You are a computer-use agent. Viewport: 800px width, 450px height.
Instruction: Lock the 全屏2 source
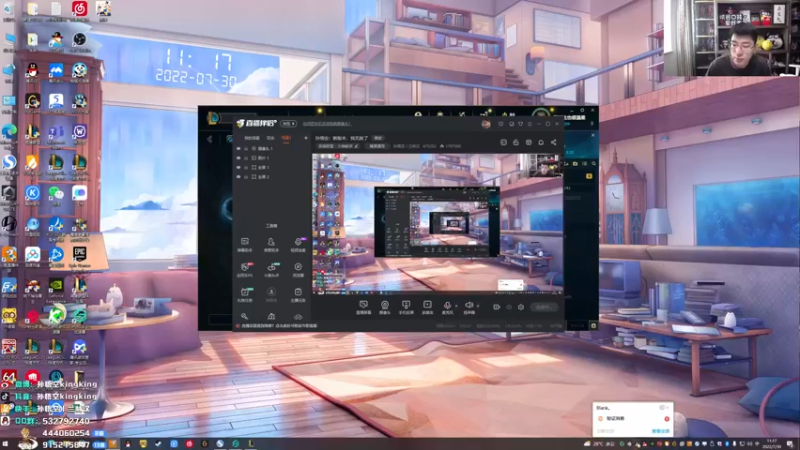click(x=246, y=177)
